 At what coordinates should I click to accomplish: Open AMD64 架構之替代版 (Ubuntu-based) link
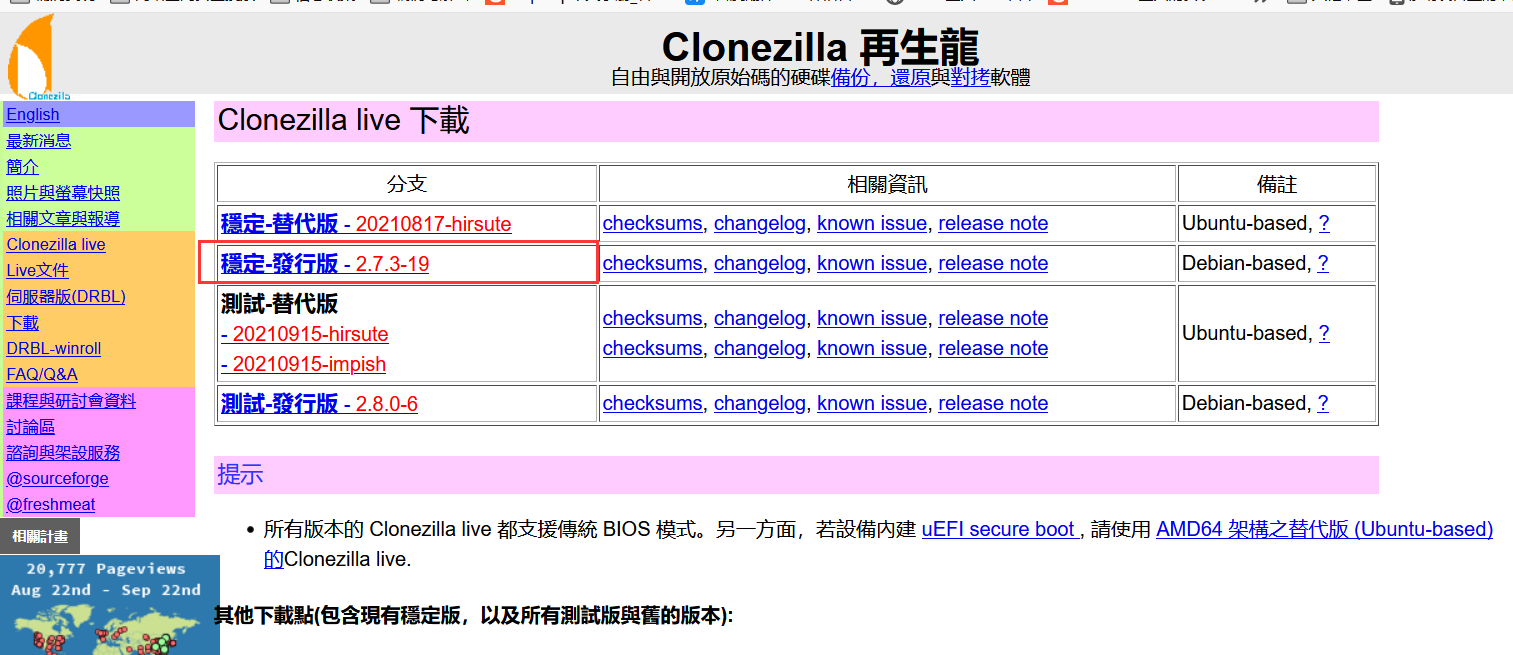(x=1324, y=530)
